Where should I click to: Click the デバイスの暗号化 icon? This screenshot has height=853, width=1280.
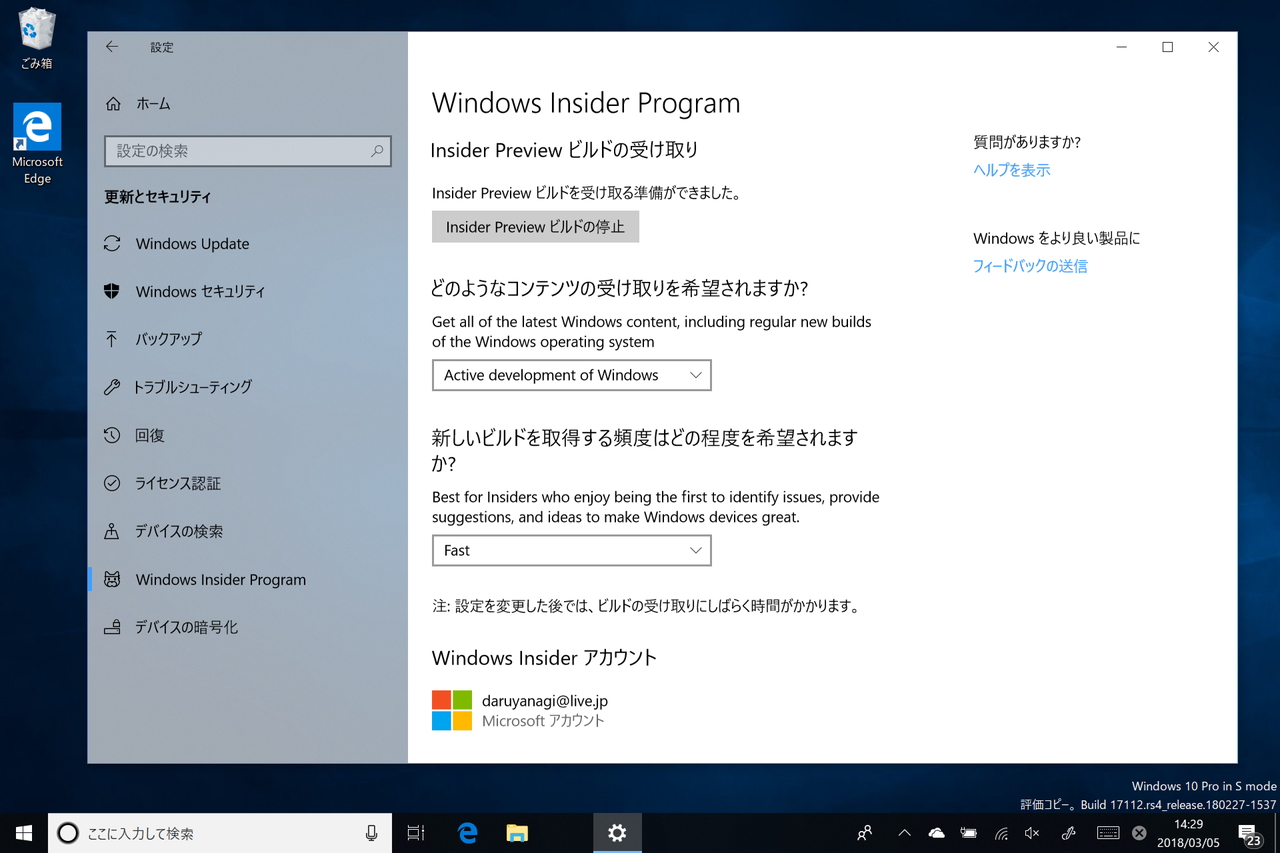(113, 627)
